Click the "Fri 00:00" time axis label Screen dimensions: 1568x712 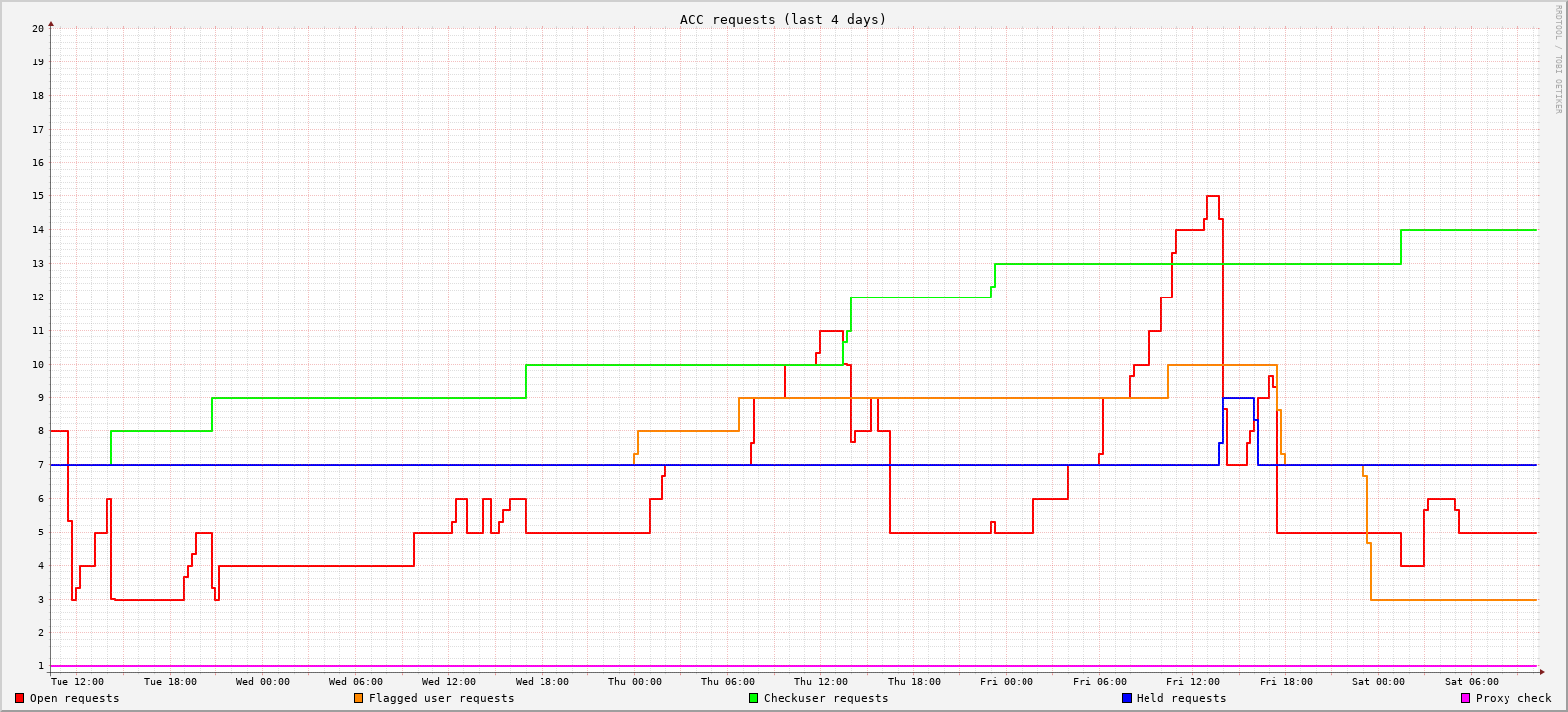pyautogui.click(x=1007, y=681)
